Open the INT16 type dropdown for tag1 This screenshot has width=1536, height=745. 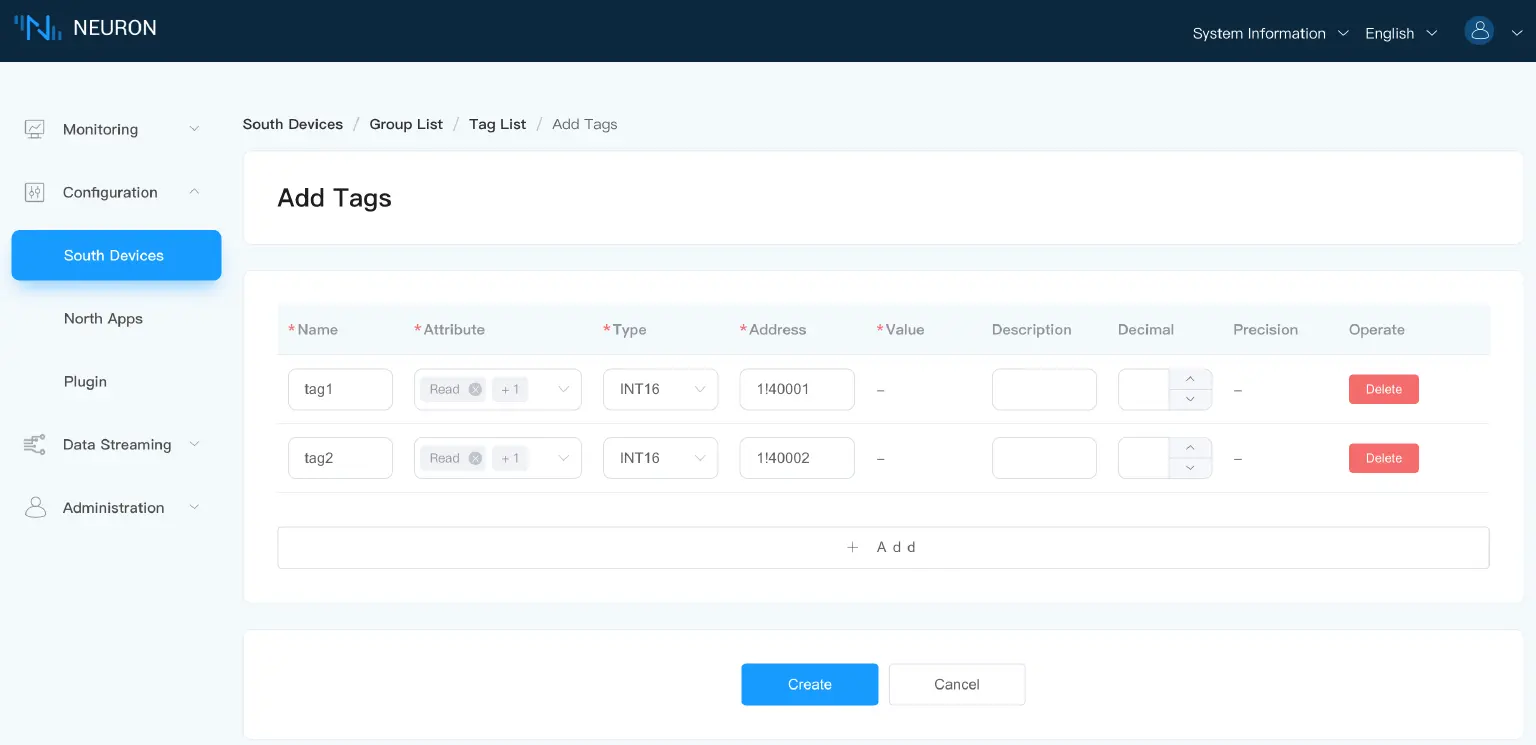coord(660,389)
